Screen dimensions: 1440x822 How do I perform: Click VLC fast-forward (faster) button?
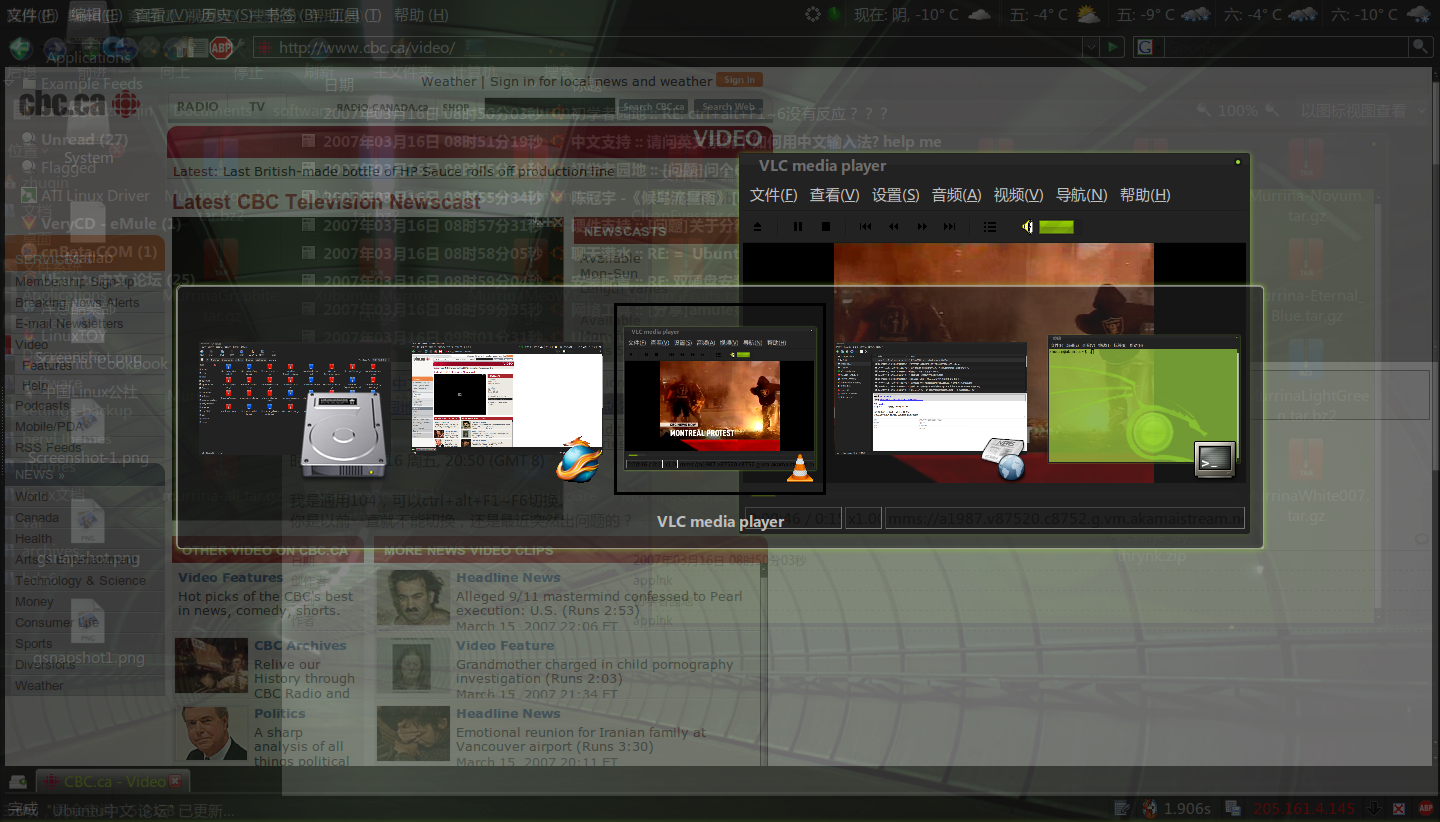pos(922,227)
